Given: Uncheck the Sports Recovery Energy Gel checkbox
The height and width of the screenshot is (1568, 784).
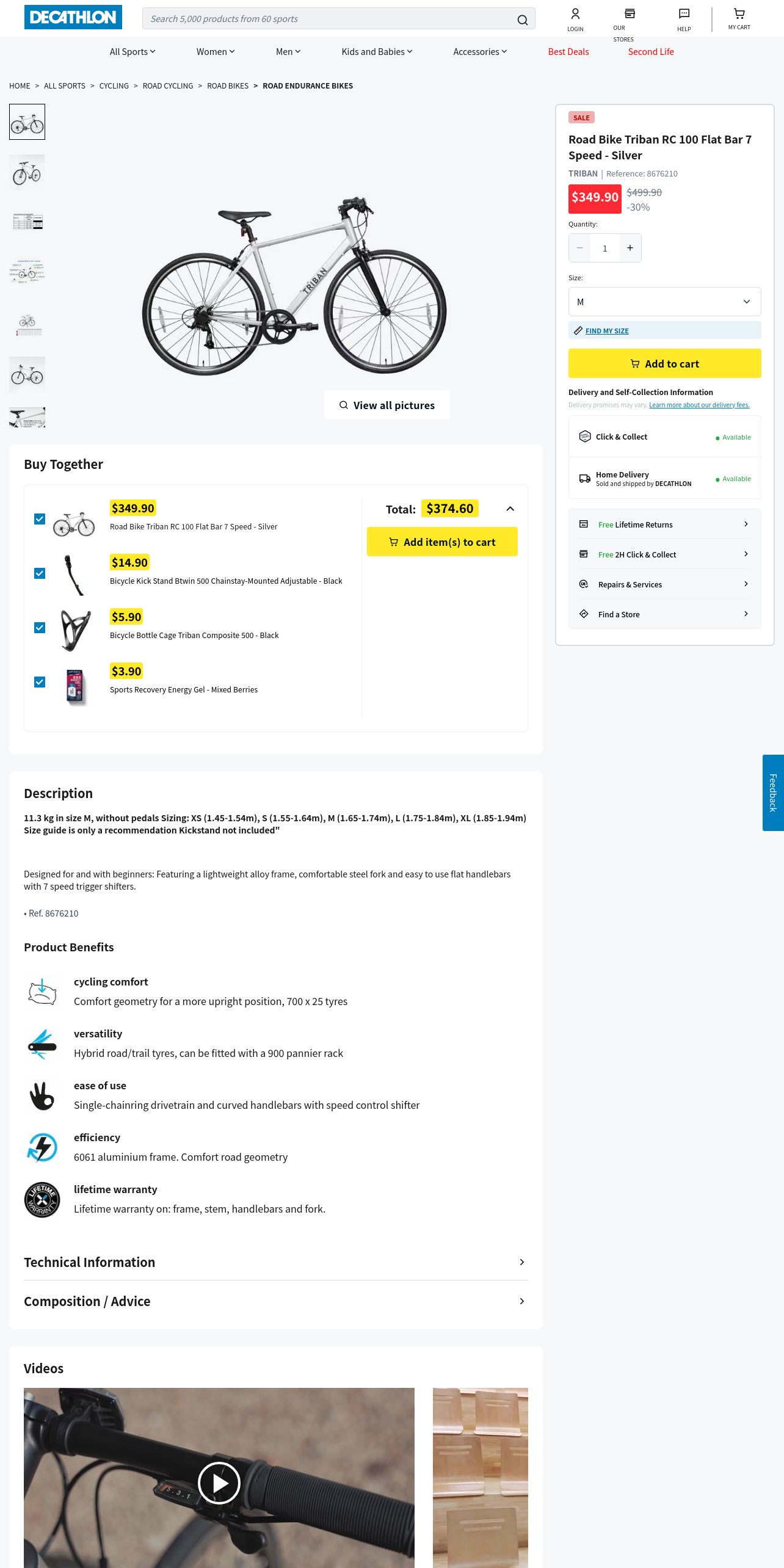Looking at the screenshot, I should pyautogui.click(x=40, y=682).
